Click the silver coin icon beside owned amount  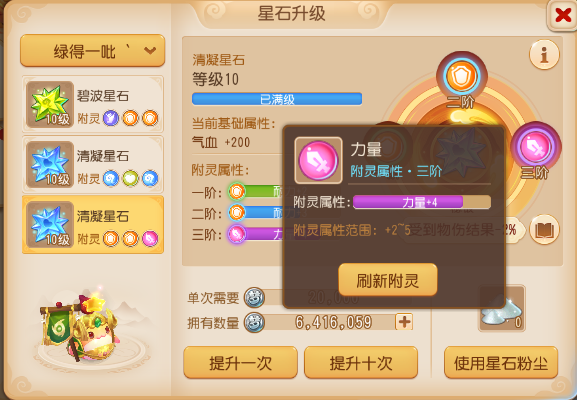click(254, 322)
